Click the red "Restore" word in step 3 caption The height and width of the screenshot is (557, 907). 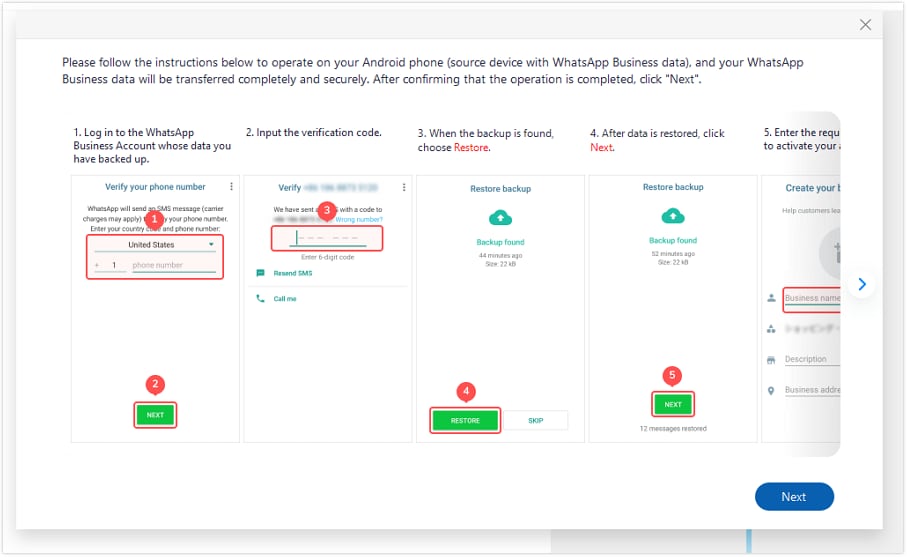[471, 147]
